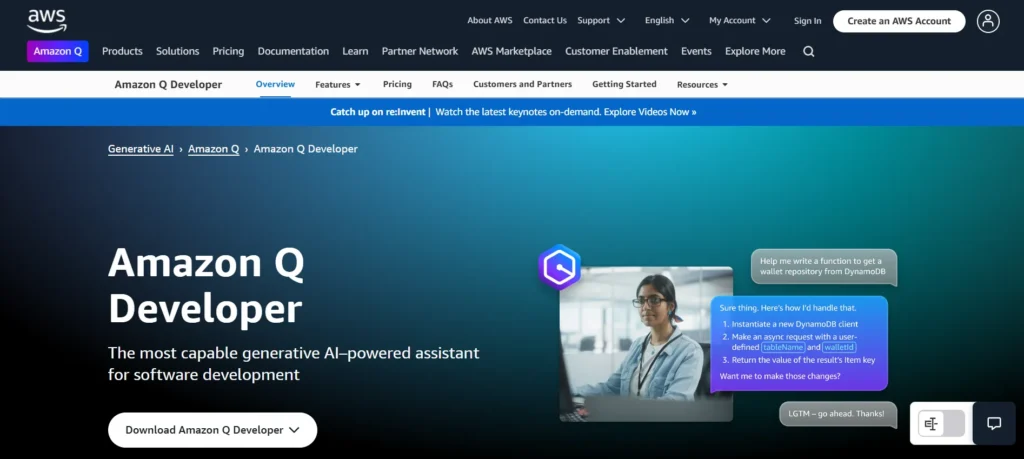This screenshot has height=459, width=1024.
Task: Click the purple Amazon Q badge
Action: pos(58,52)
